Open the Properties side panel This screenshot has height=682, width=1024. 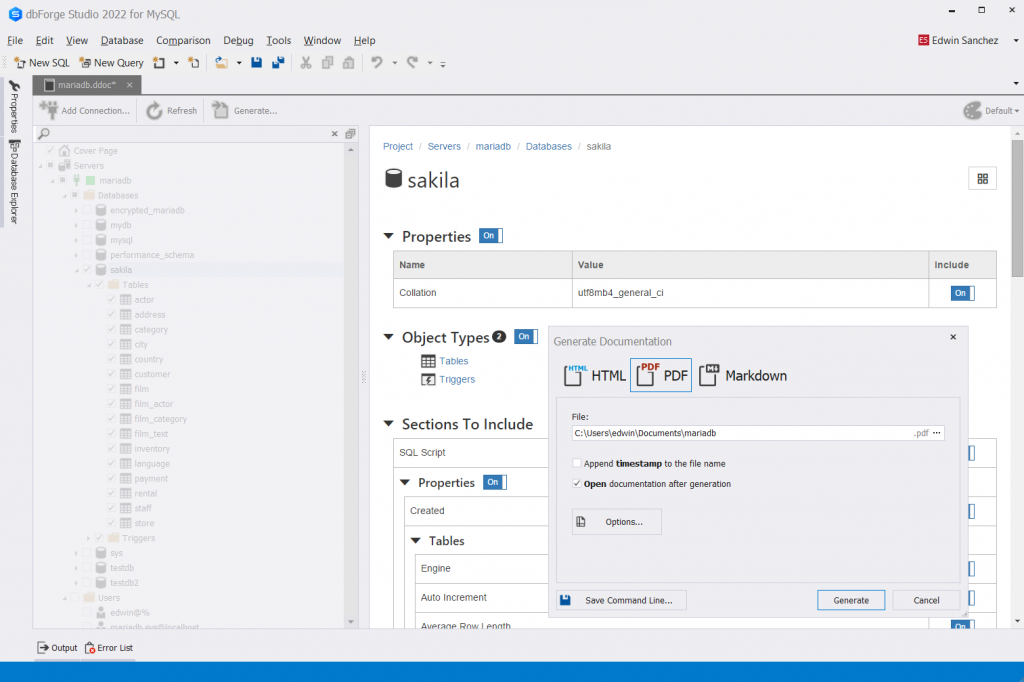point(14,105)
